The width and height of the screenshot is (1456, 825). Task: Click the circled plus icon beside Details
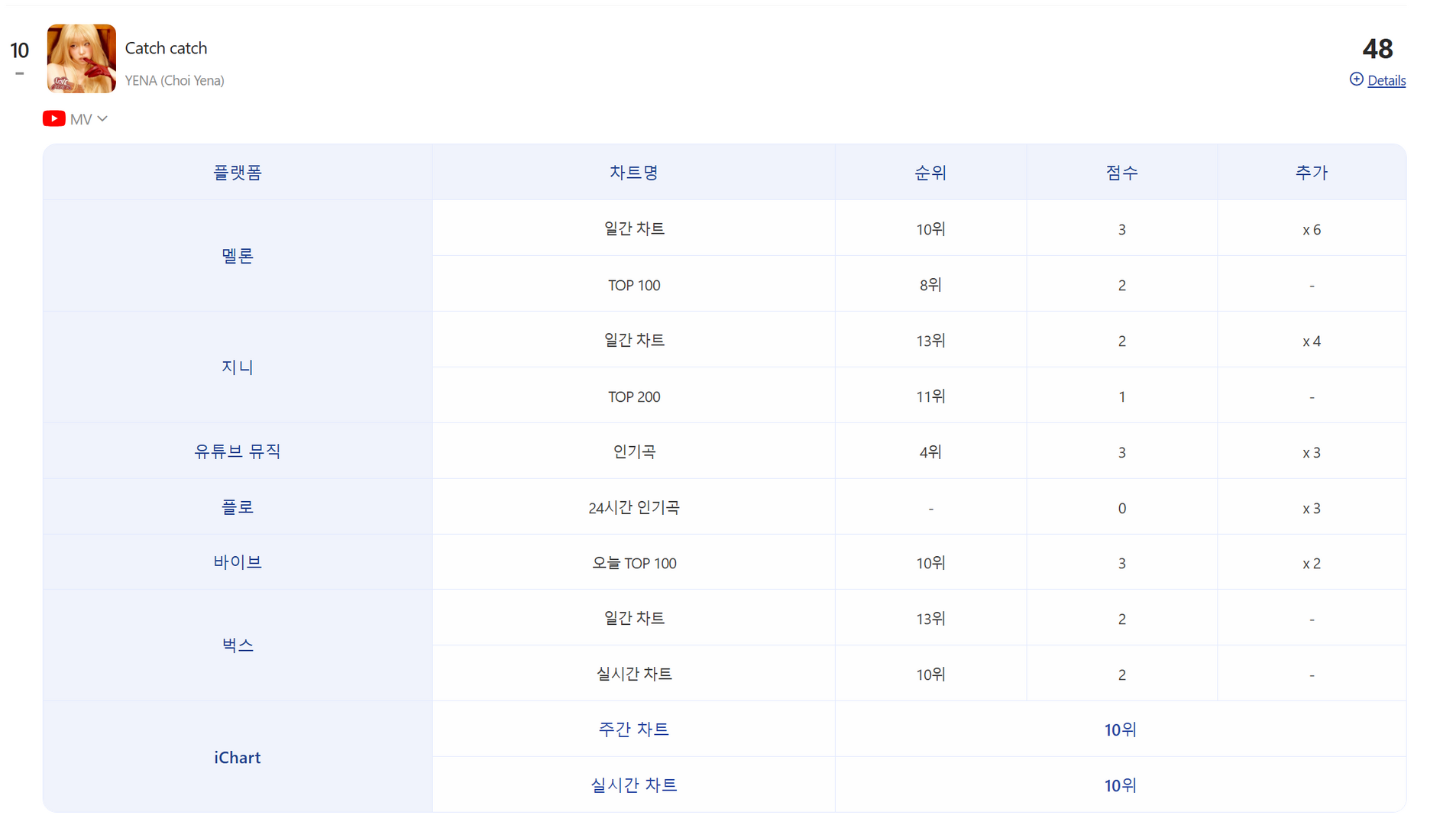(1356, 79)
